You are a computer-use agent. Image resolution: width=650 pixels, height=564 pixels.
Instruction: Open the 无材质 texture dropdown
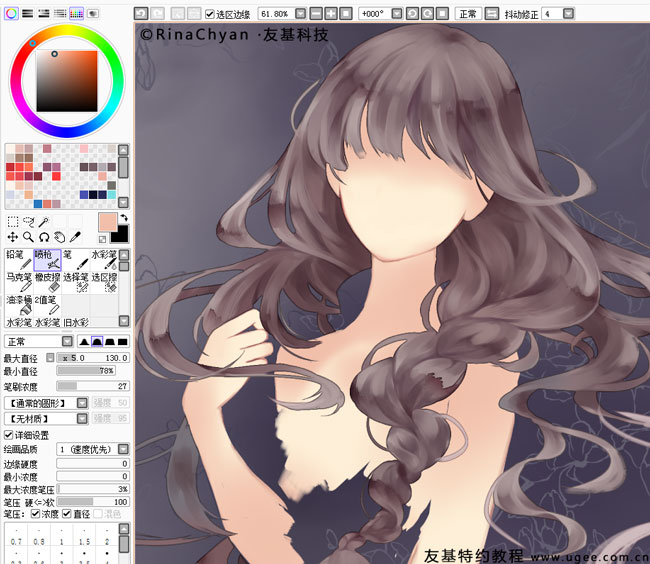[82, 419]
